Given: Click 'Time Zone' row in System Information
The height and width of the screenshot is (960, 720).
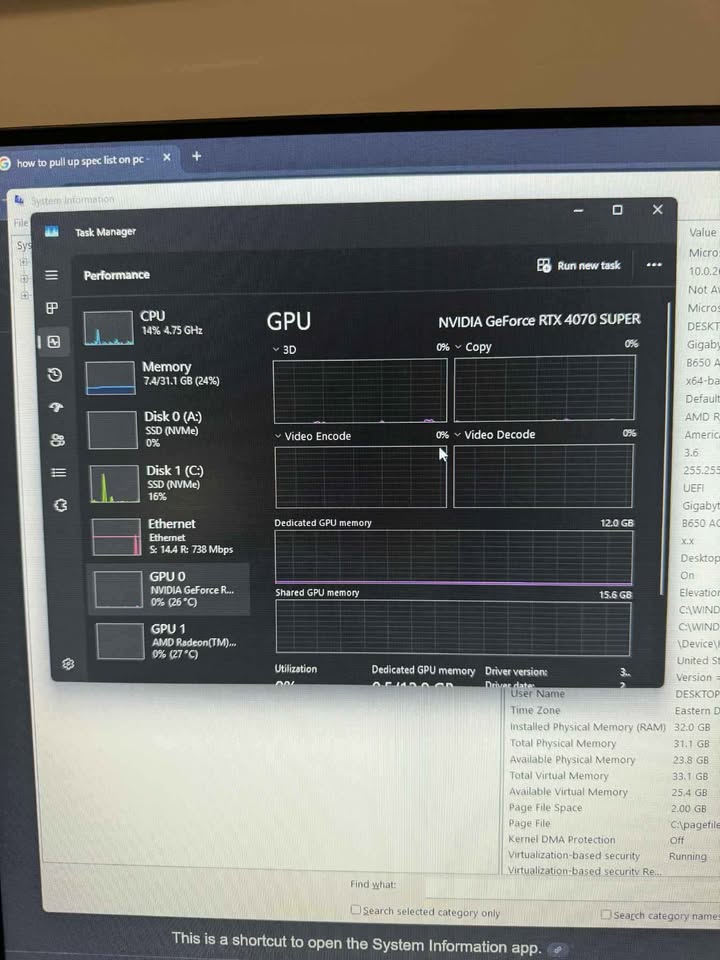Looking at the screenshot, I should click(x=613, y=710).
